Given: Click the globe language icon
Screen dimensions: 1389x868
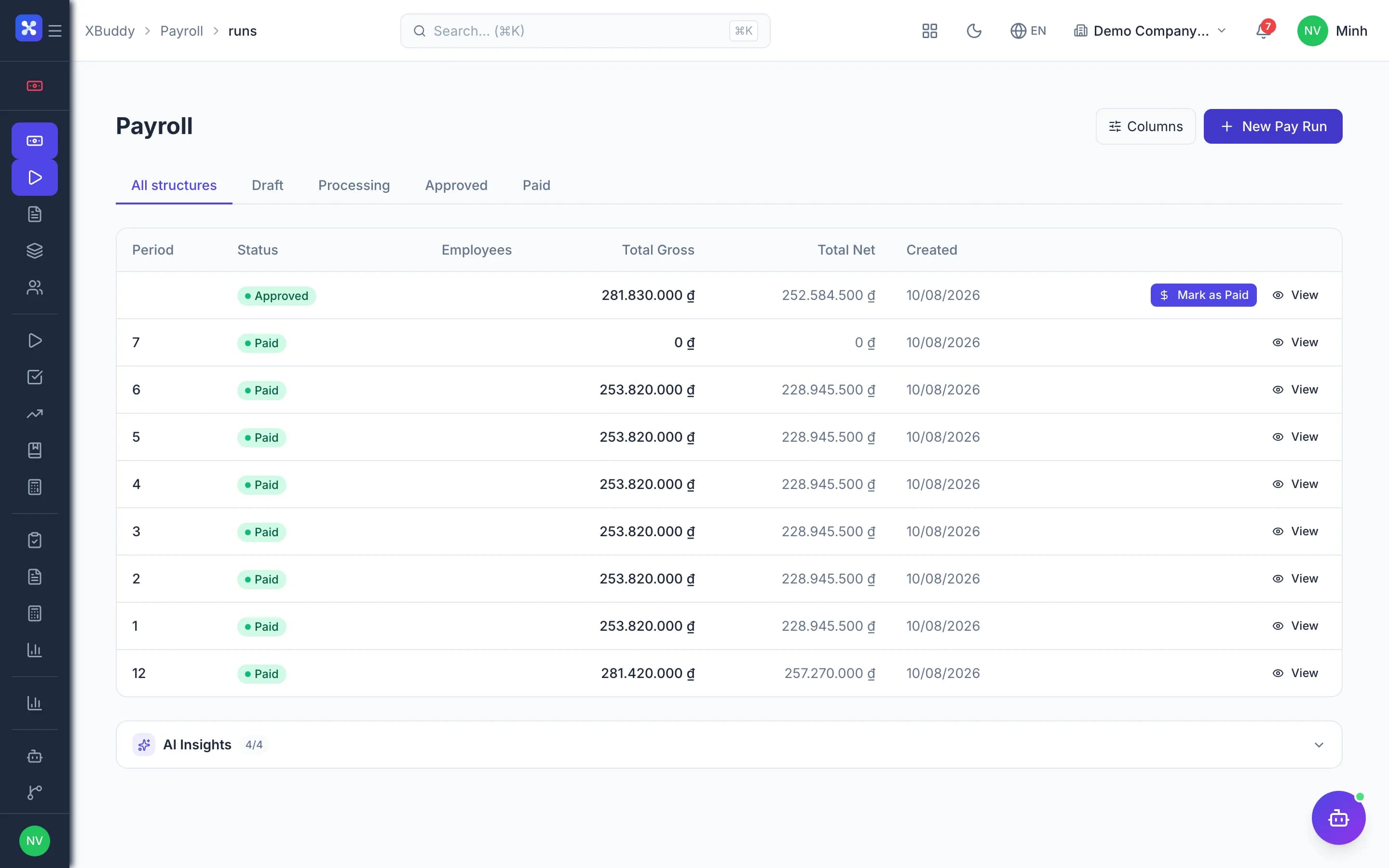Looking at the screenshot, I should pos(1018,31).
